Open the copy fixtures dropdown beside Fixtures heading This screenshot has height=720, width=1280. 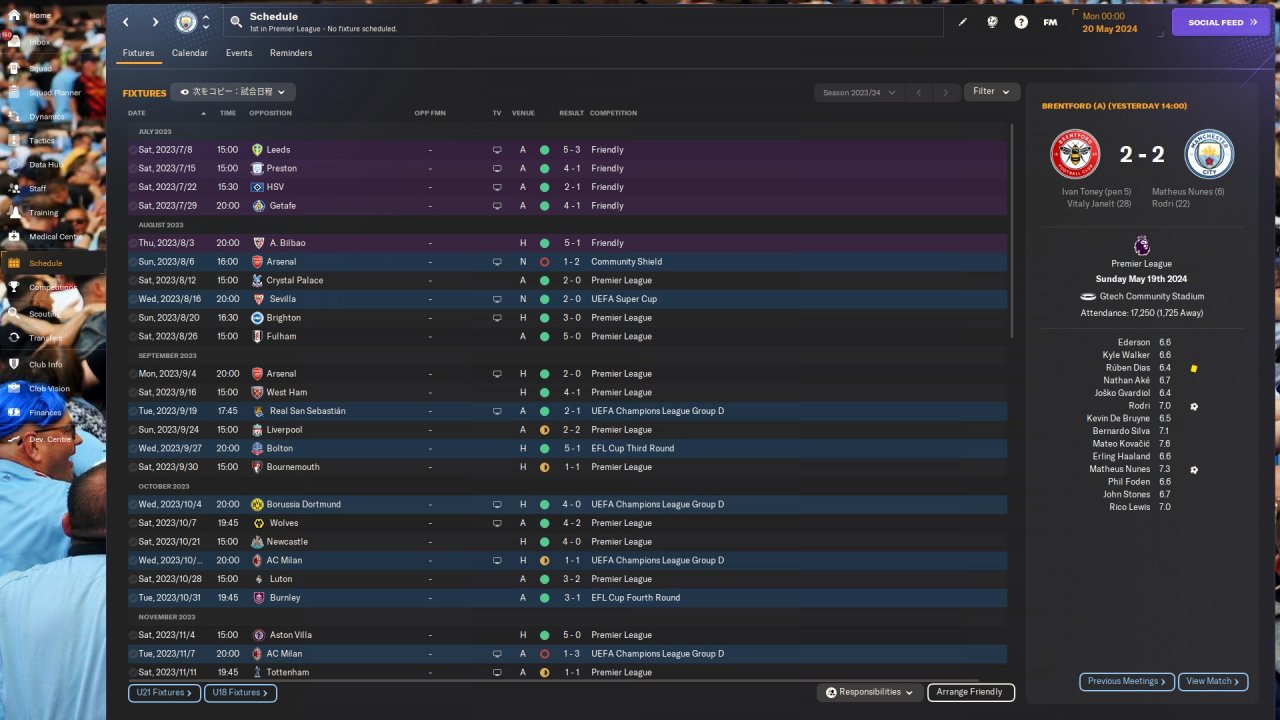pyautogui.click(x=233, y=92)
